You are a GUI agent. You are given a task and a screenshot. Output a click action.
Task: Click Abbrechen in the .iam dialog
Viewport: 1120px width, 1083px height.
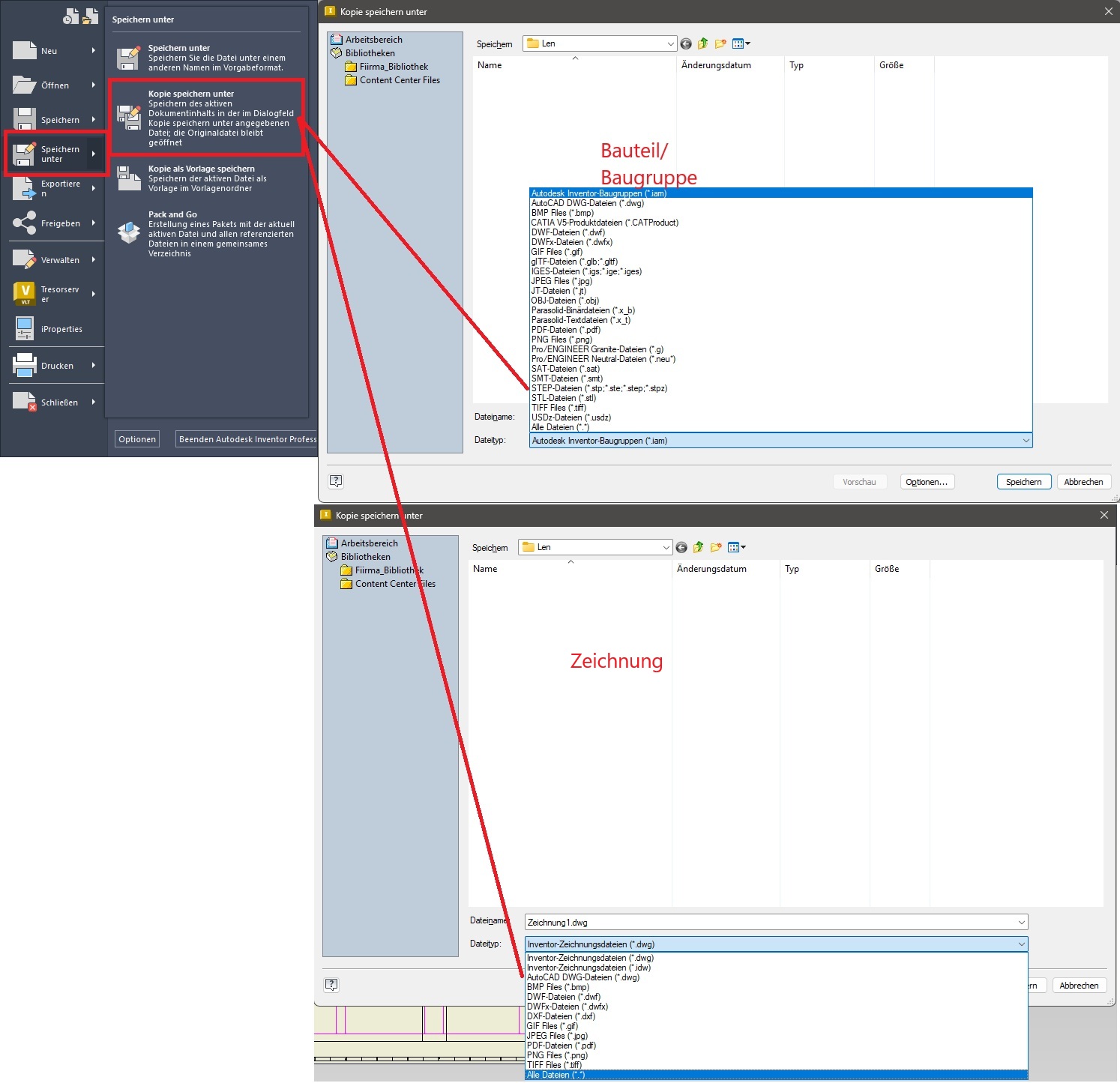coord(1083,482)
